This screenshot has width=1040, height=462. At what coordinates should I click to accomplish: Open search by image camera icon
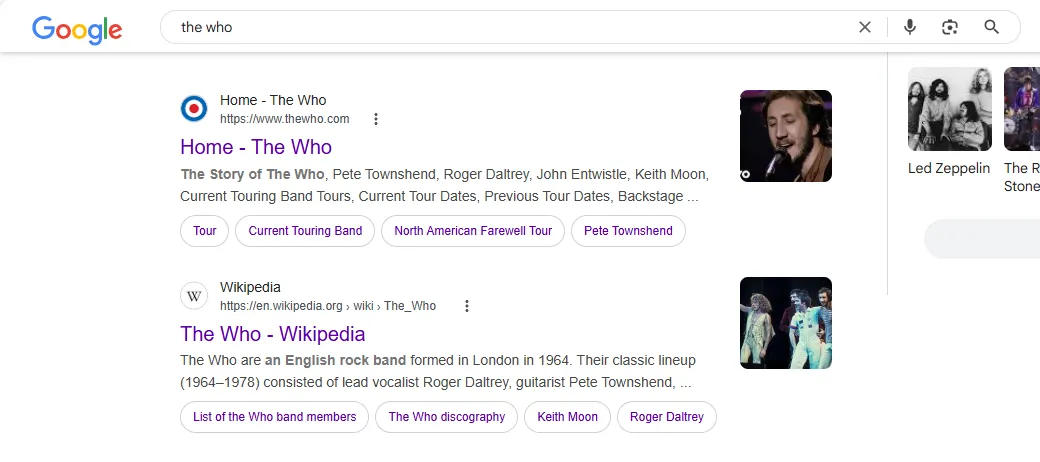[x=950, y=27]
